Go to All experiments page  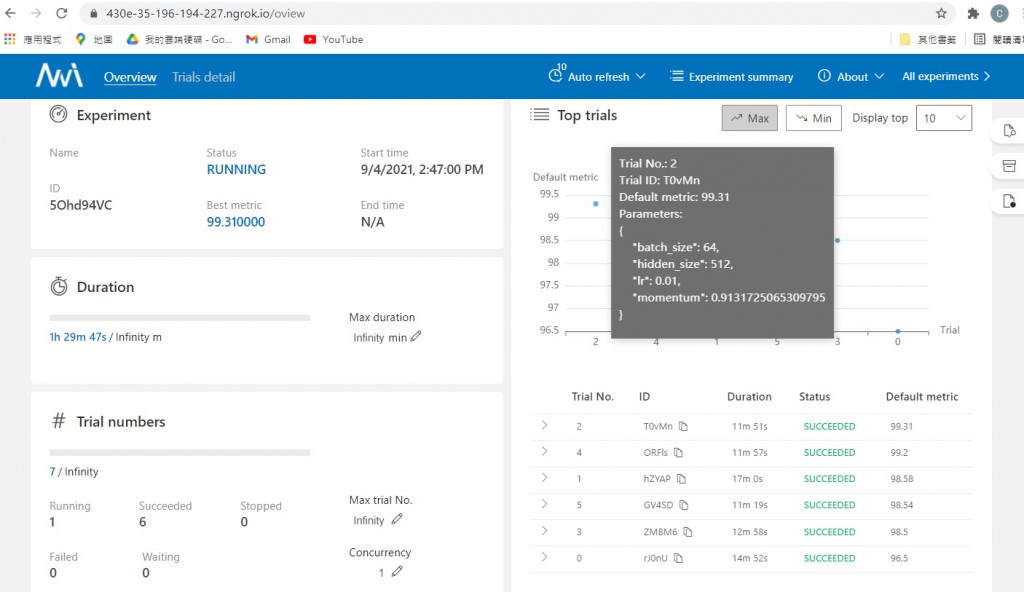[946, 76]
